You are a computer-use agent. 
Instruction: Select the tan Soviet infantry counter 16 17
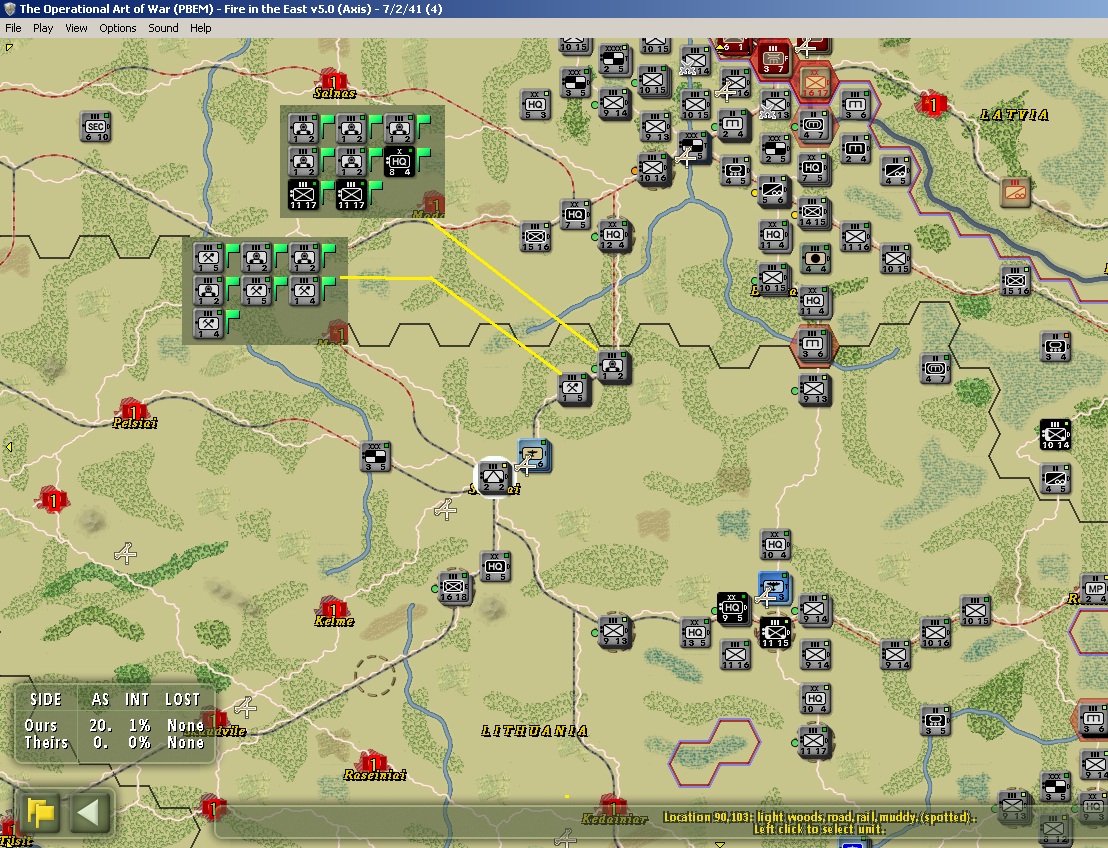click(814, 83)
